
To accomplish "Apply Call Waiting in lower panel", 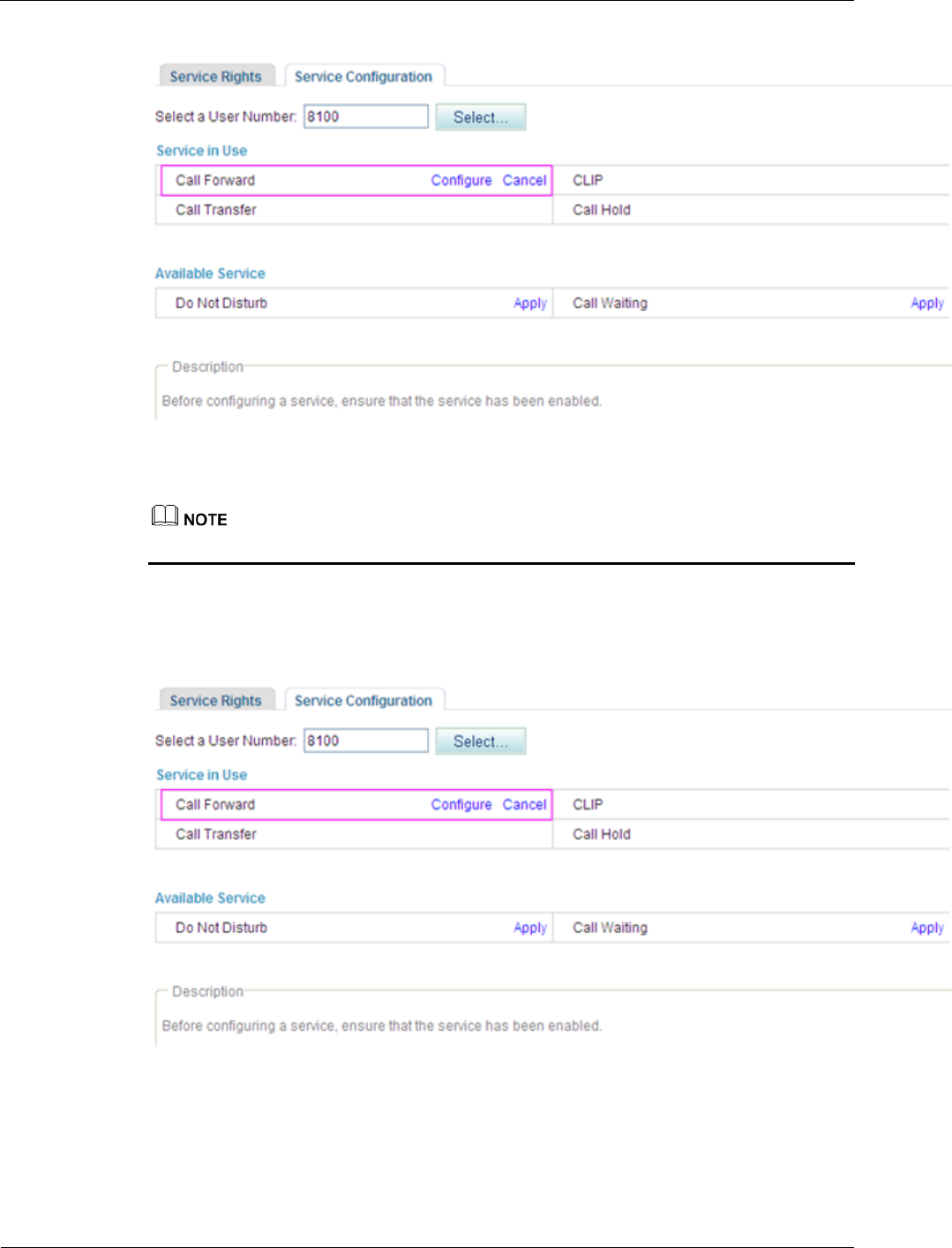I will pos(927,928).
